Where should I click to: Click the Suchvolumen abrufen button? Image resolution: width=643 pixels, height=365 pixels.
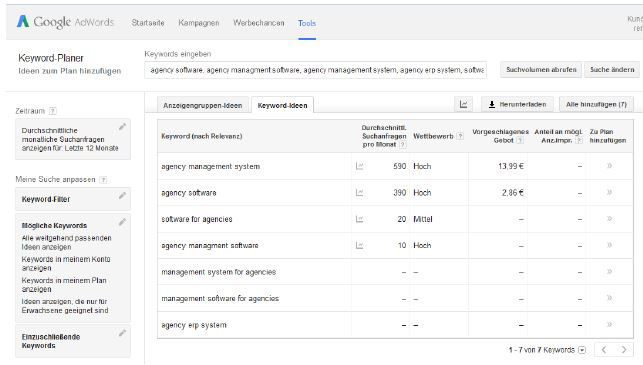tap(541, 70)
